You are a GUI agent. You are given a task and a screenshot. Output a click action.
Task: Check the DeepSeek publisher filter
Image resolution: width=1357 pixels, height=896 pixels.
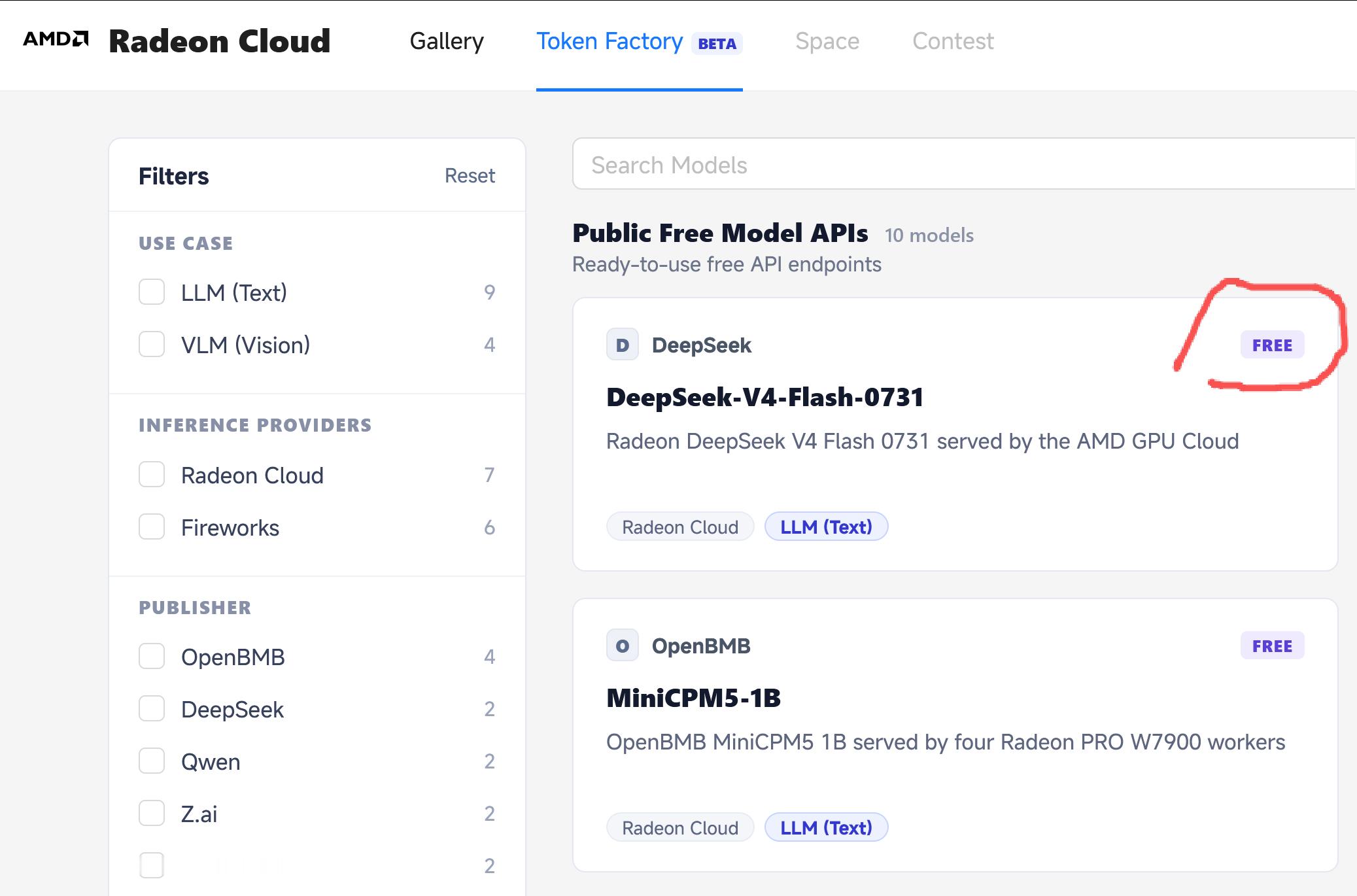(152, 708)
